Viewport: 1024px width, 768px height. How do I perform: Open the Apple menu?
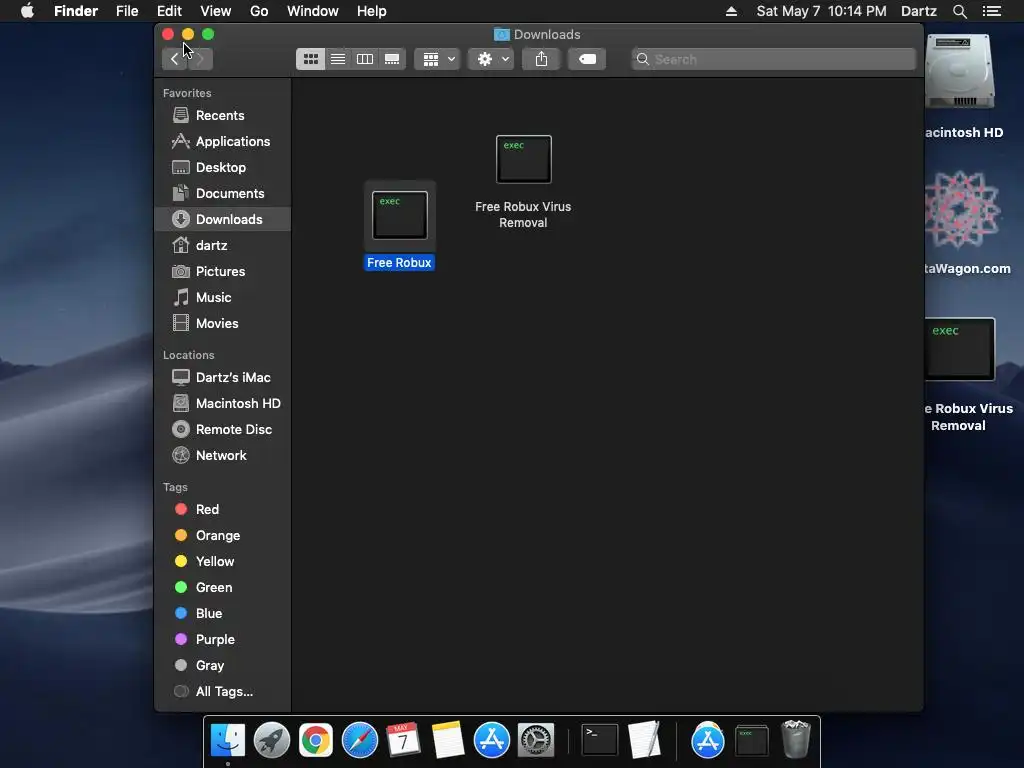[x=27, y=11]
